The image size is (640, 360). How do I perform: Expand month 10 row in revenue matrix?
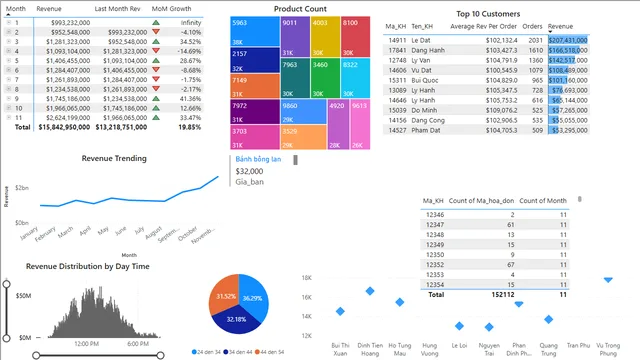(x=9, y=108)
